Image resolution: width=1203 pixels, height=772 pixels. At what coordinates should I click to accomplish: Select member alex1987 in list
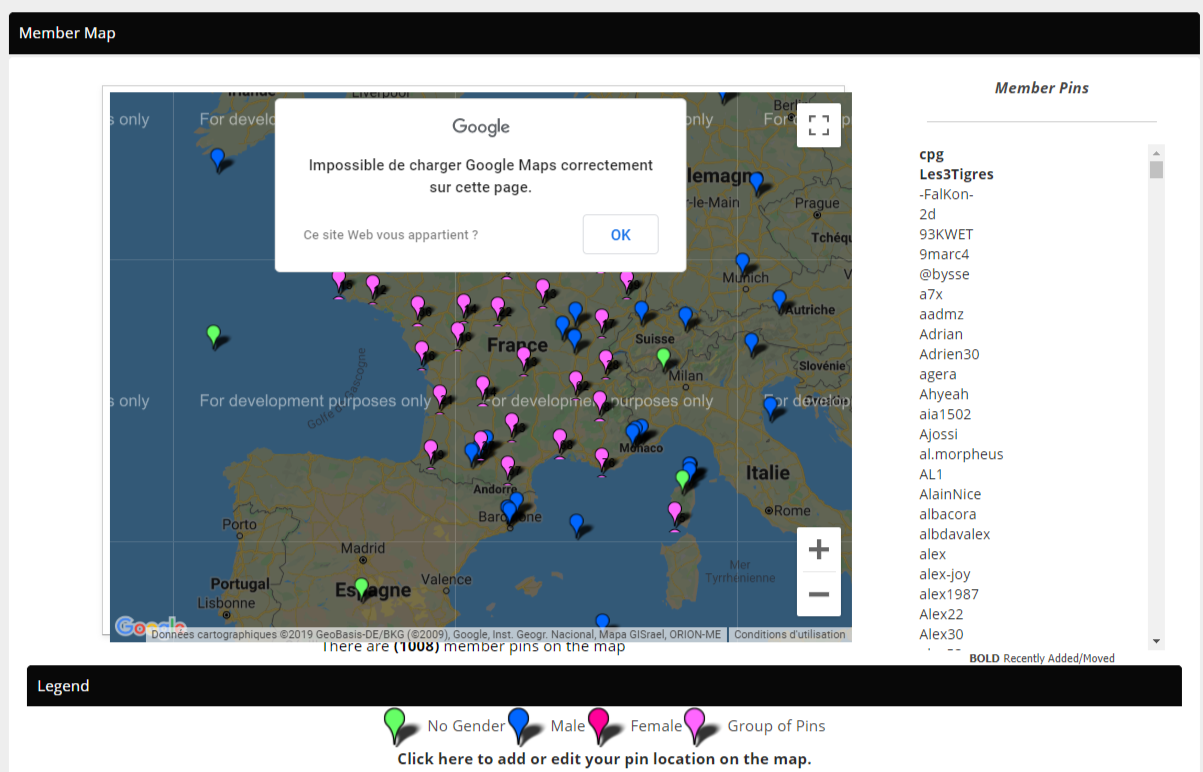[948, 594]
